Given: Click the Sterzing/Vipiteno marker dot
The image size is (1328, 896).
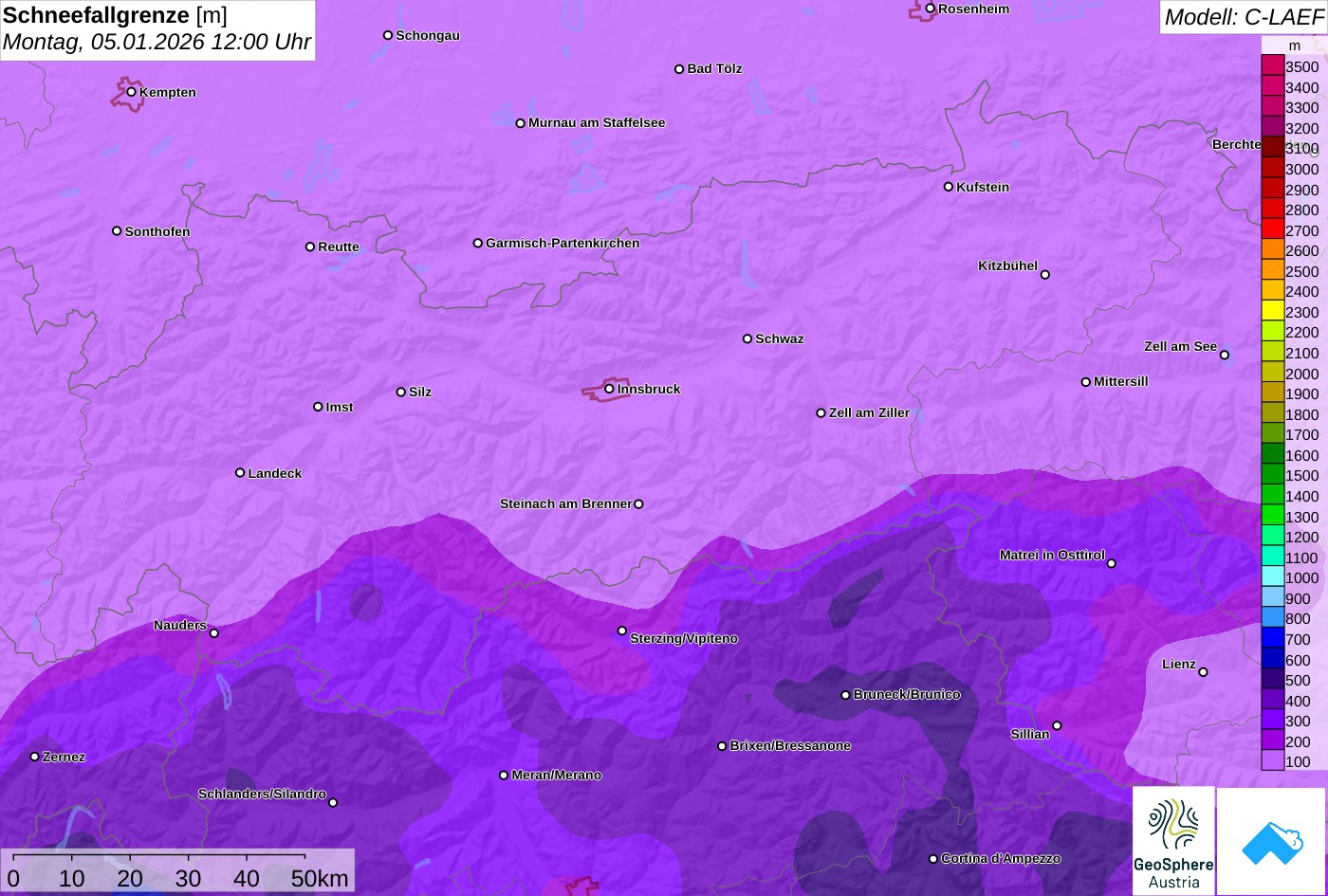Looking at the screenshot, I should pyautogui.click(x=622, y=631).
